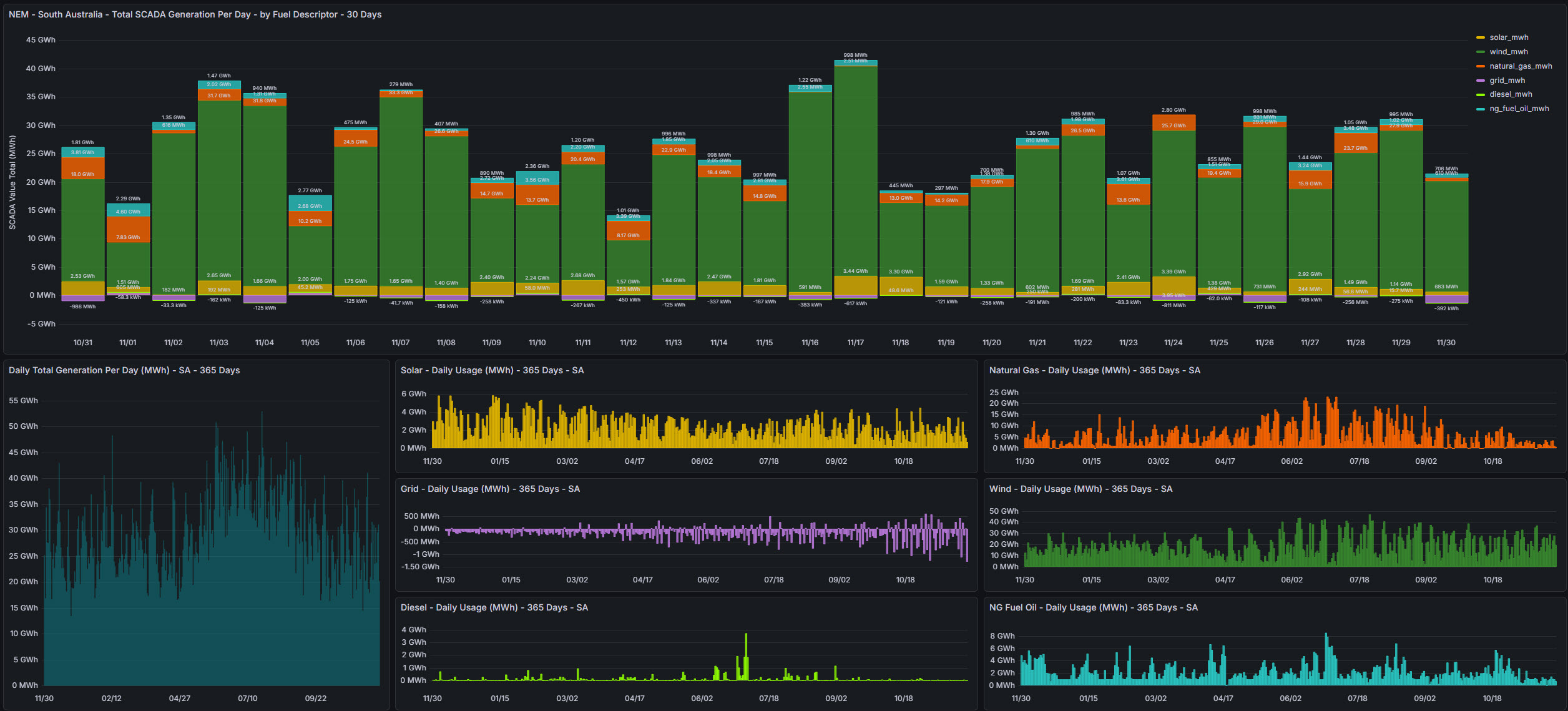Click the 11/16 stacked bar in top chart
This screenshot has height=711, width=1568.
[810, 187]
